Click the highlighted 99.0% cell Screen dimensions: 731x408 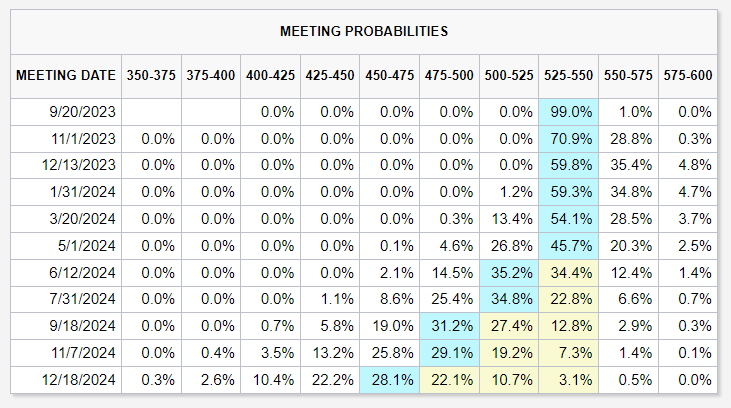568,112
